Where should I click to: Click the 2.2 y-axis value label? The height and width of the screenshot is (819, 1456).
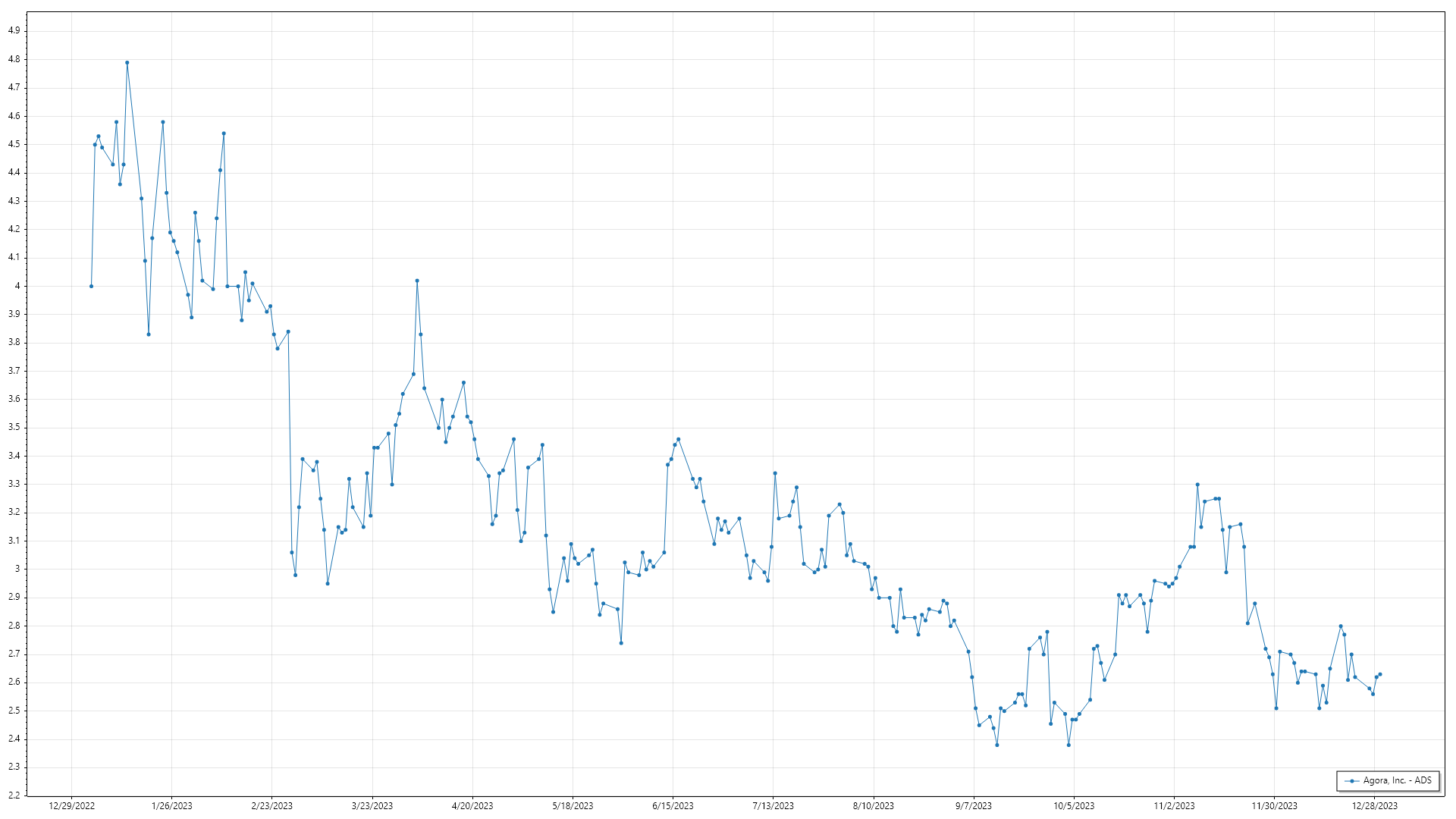point(14,795)
